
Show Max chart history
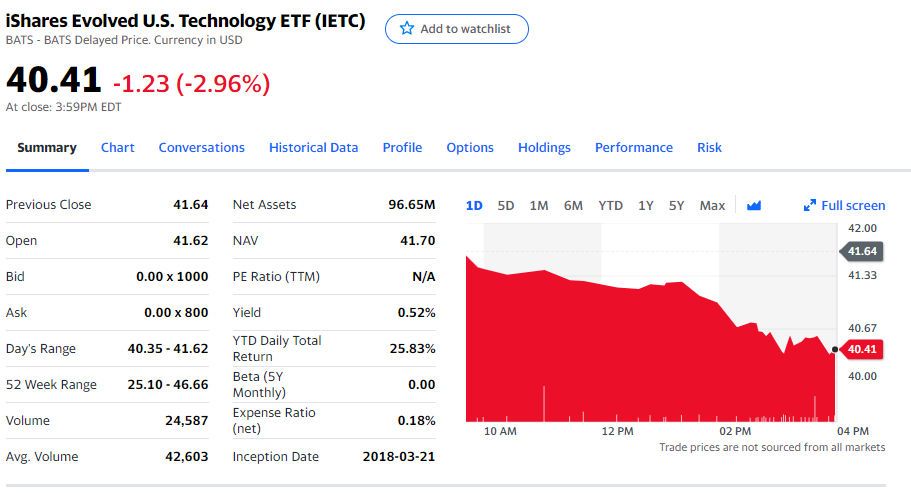[712, 205]
